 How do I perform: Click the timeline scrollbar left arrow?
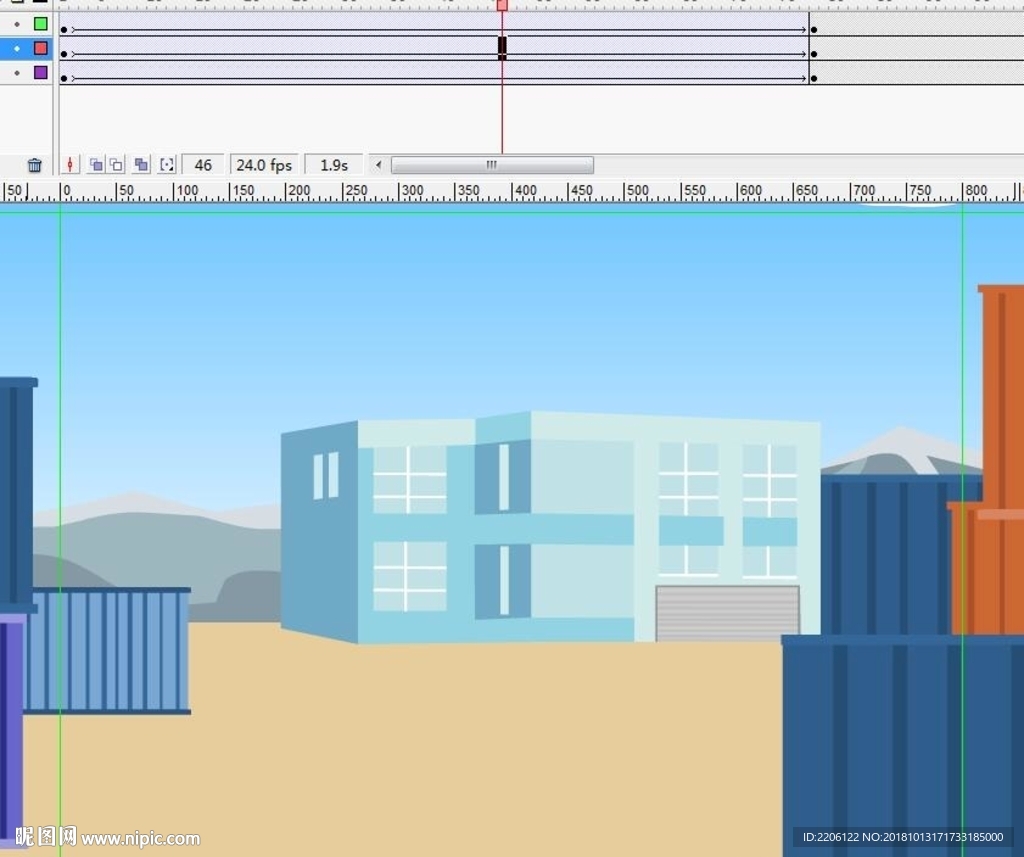pyautogui.click(x=378, y=165)
